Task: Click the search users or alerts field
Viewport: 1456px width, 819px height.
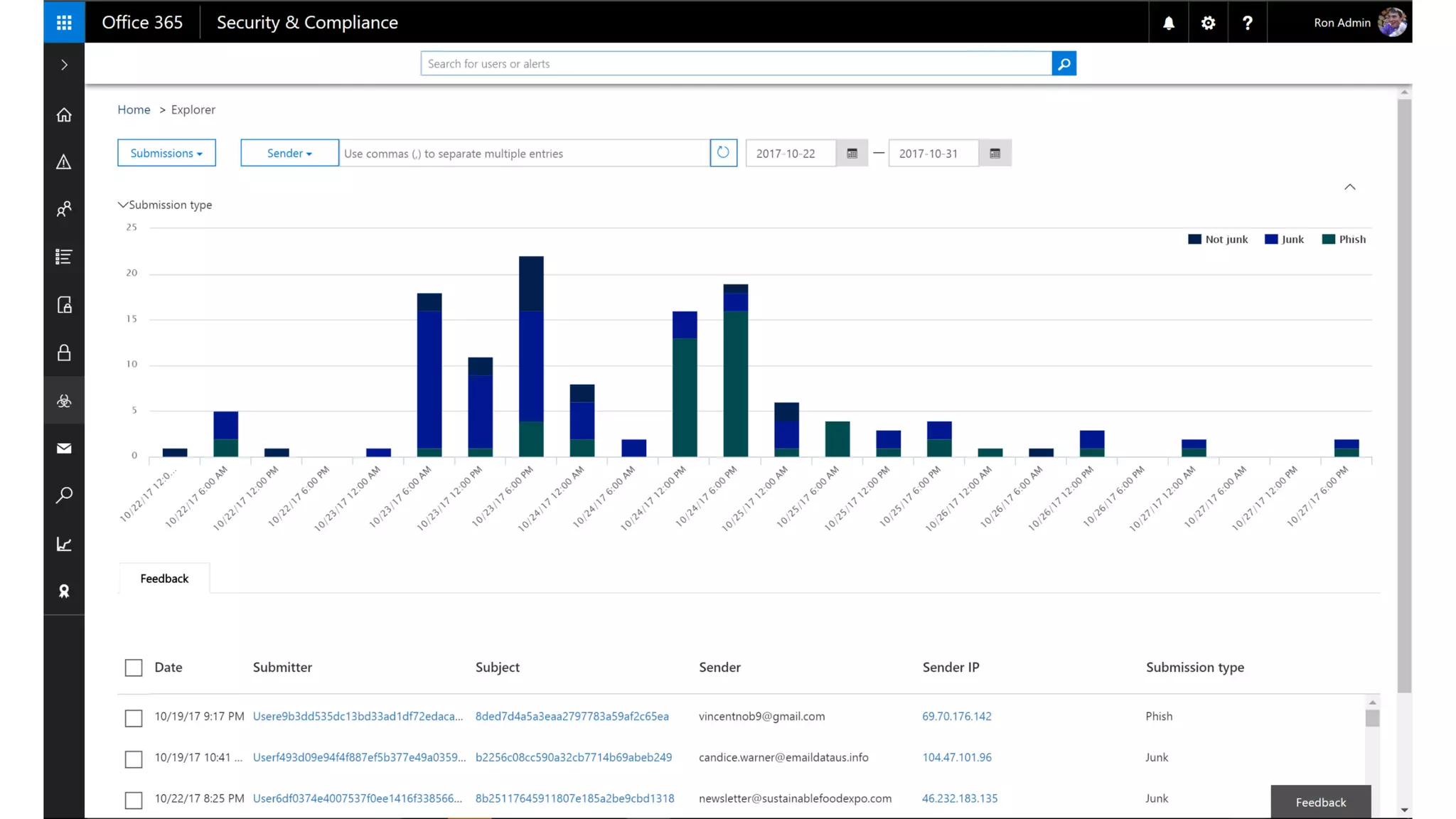Action: (x=736, y=64)
